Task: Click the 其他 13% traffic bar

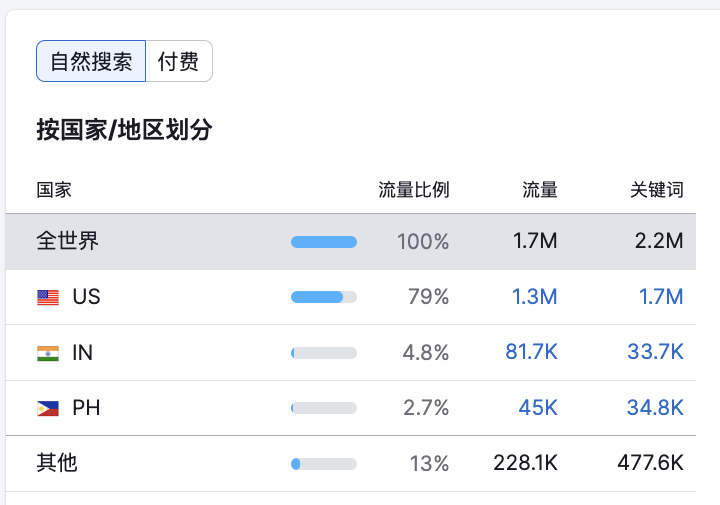Action: [323, 464]
